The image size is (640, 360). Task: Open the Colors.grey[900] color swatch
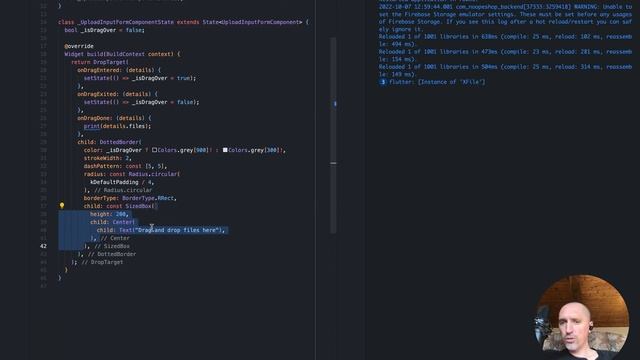(x=154, y=150)
